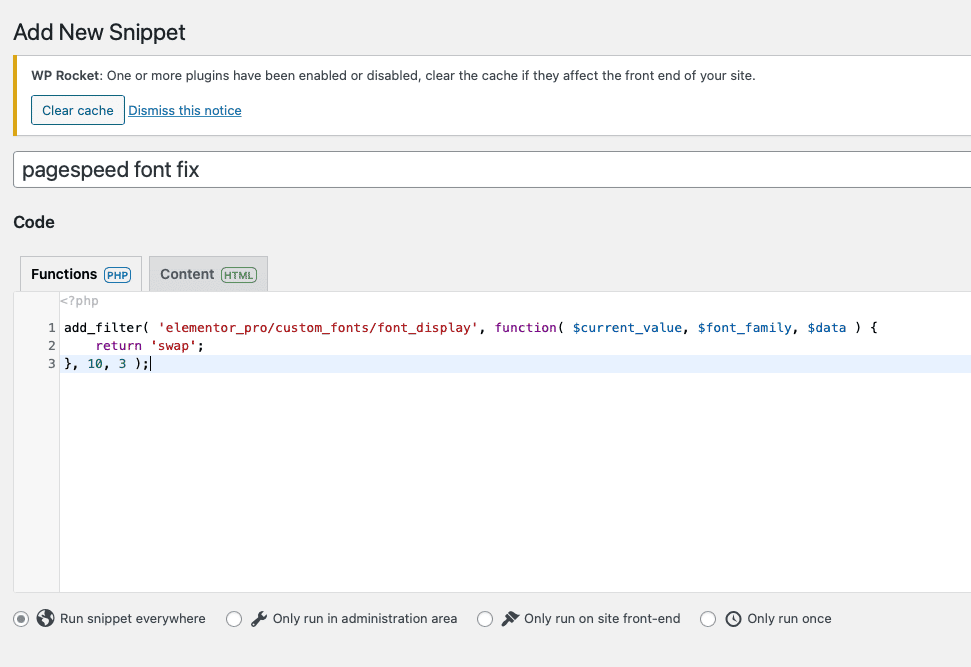This screenshot has width=971, height=667.
Task: Click the wrench icon for administration area
Action: (x=259, y=619)
